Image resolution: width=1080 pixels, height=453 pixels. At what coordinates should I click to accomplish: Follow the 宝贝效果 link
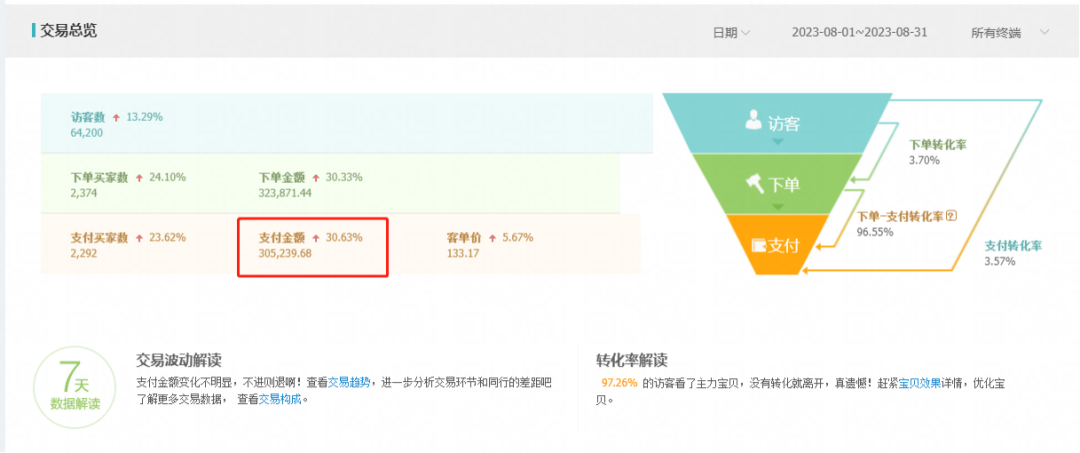click(918, 382)
